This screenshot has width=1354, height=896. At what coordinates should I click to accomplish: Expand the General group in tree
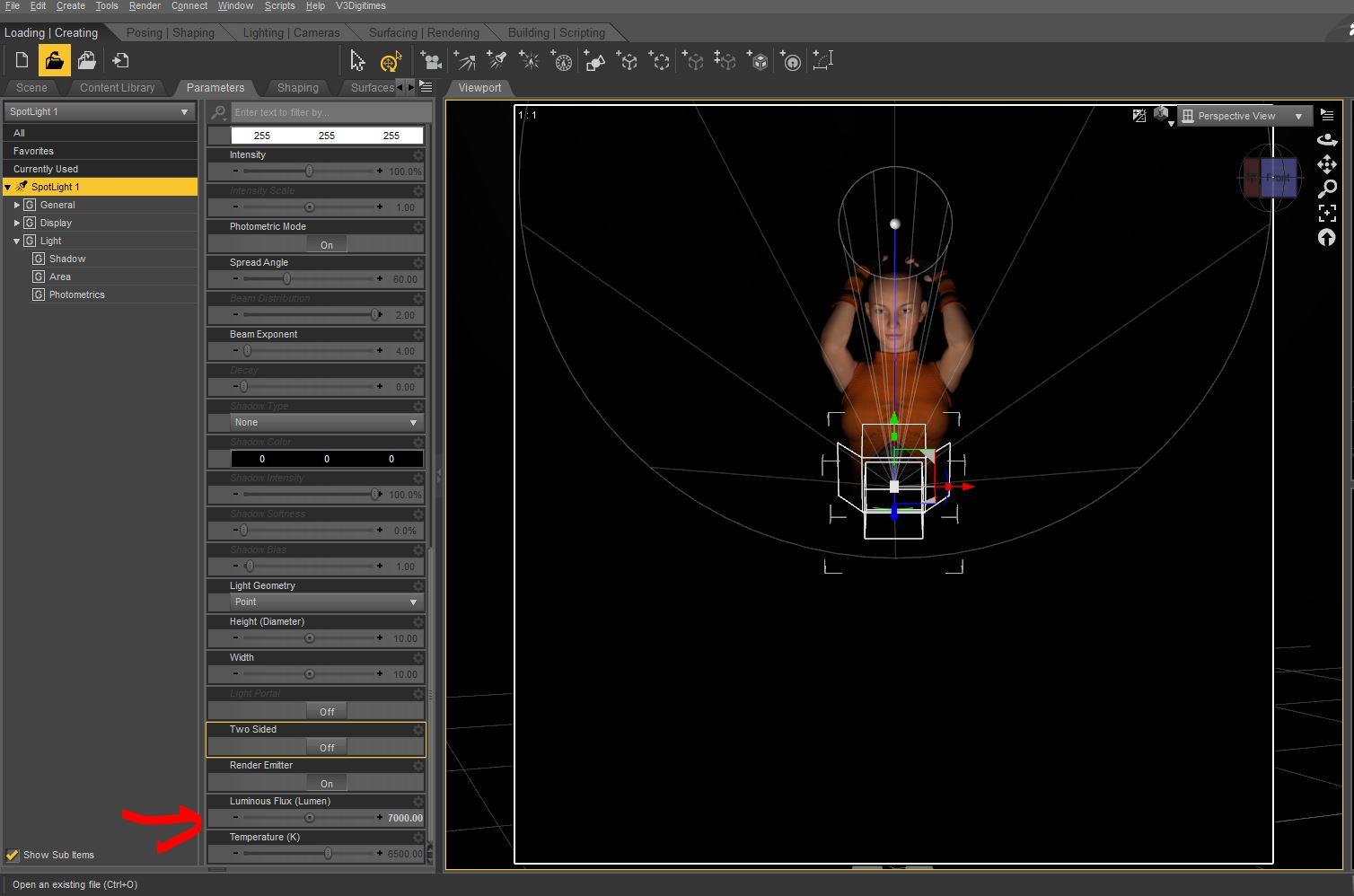[17, 205]
